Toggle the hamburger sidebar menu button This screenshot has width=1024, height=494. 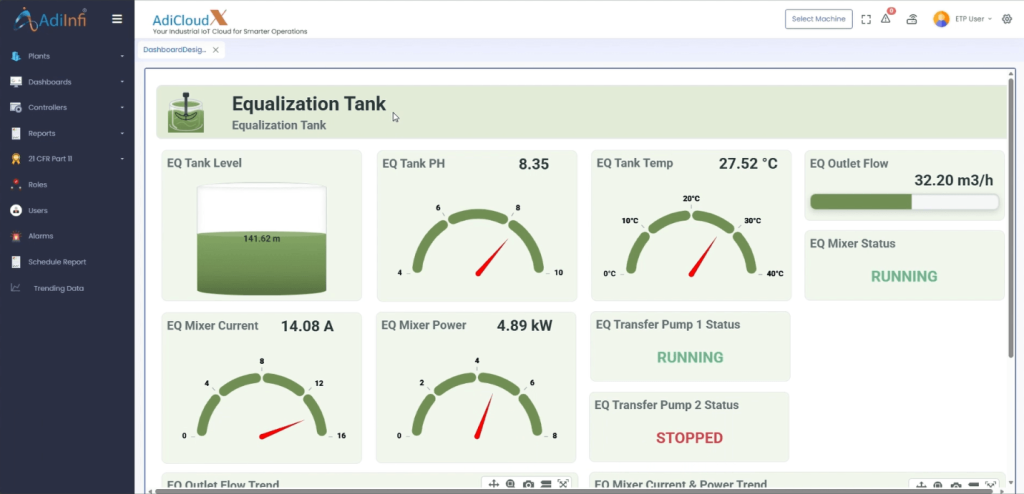pyautogui.click(x=117, y=19)
